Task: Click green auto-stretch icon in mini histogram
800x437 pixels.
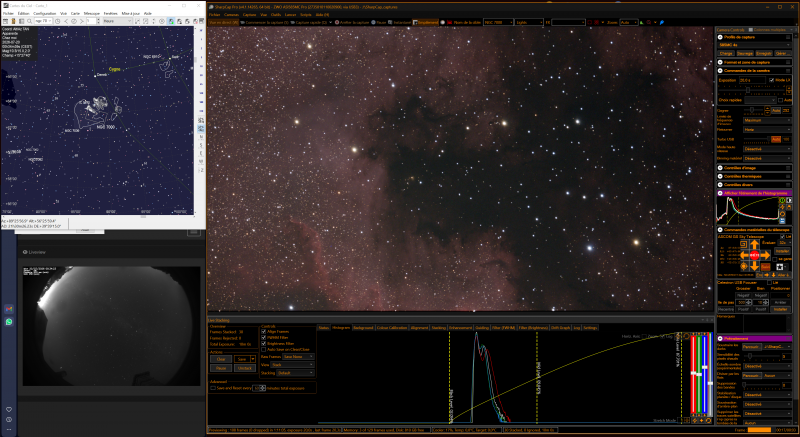Action: (782, 200)
